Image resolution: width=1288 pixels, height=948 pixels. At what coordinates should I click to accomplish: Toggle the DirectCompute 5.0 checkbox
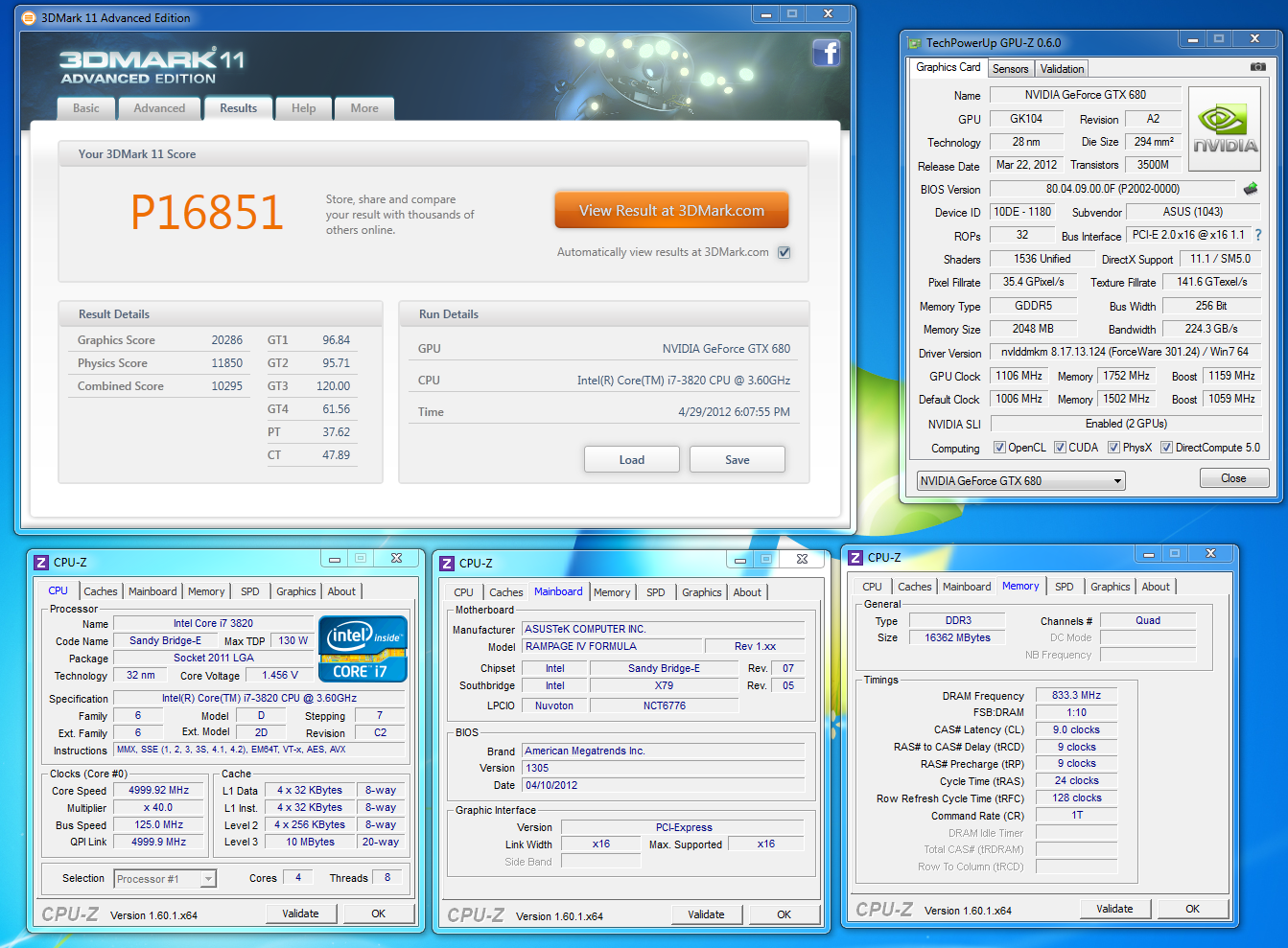pos(1166,448)
